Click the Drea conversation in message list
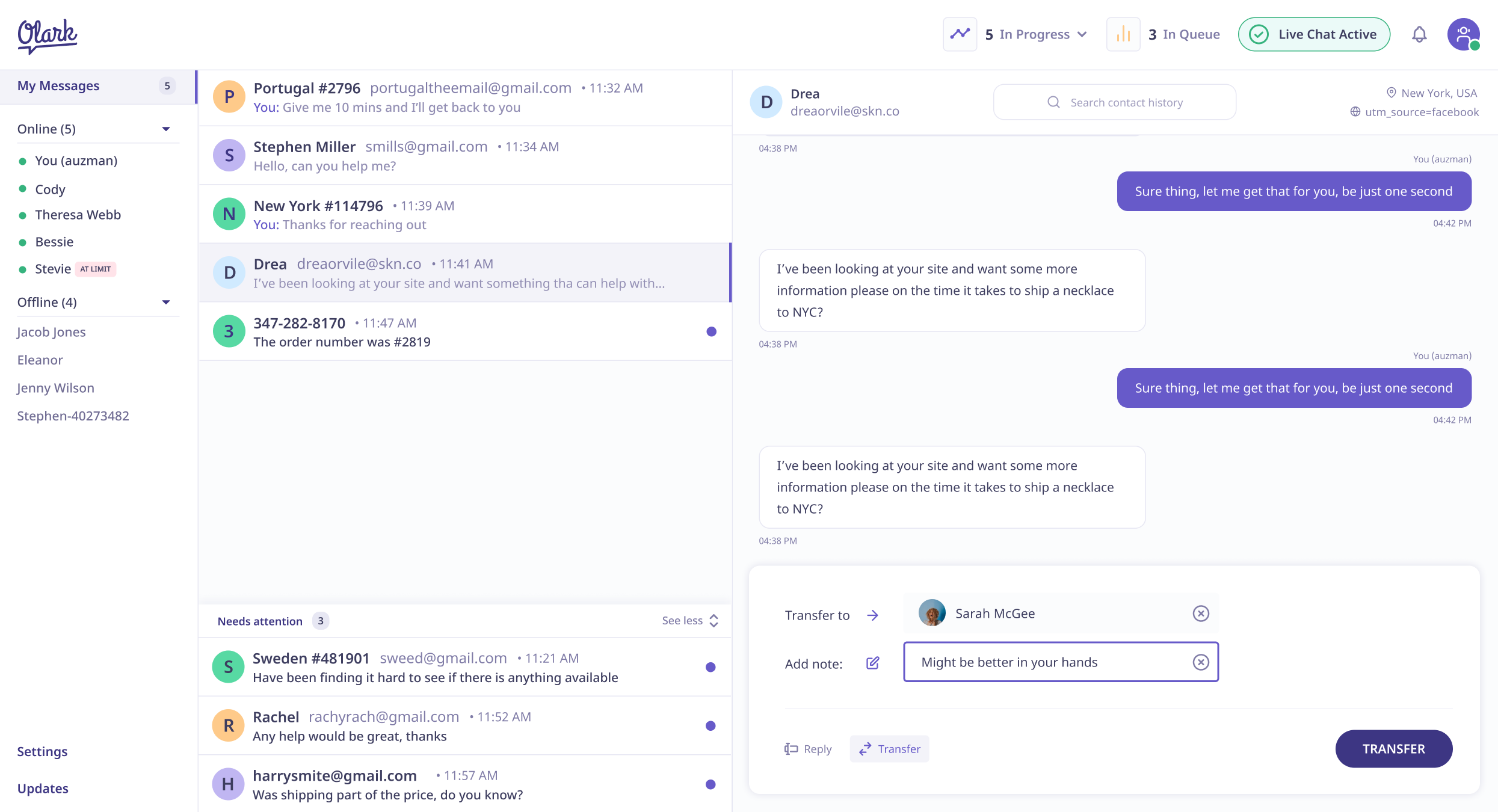This screenshot has height=812, width=1498. click(x=463, y=273)
